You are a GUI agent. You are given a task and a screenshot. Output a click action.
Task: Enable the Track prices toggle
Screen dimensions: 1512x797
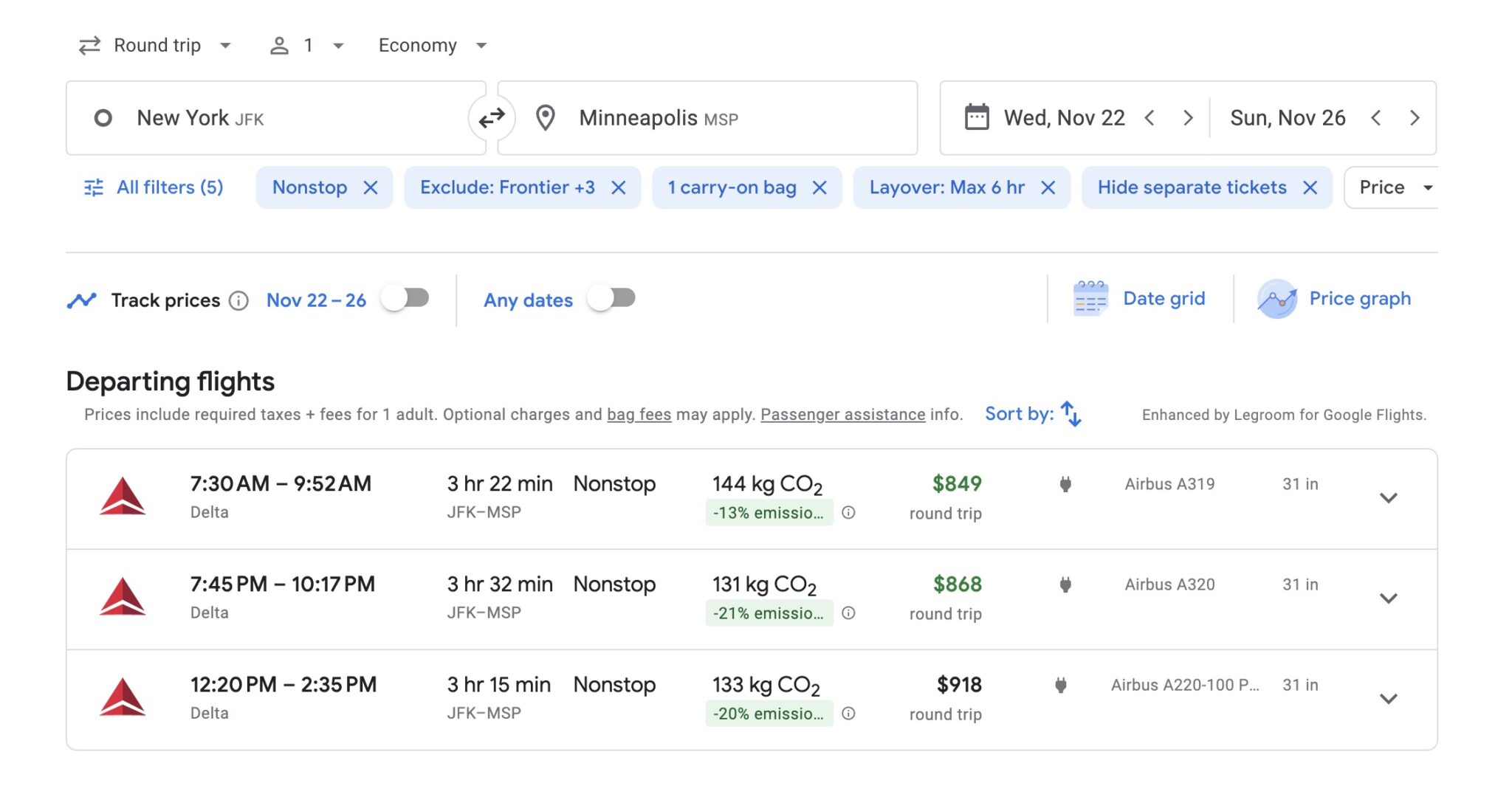405,299
